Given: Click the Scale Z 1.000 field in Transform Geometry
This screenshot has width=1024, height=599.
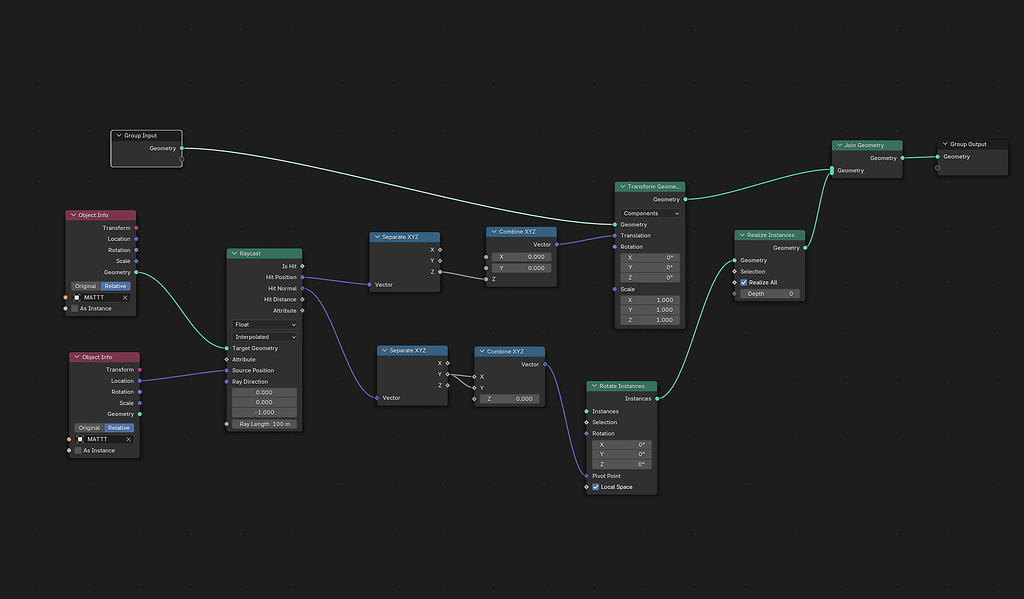Looking at the screenshot, I should (x=650, y=320).
